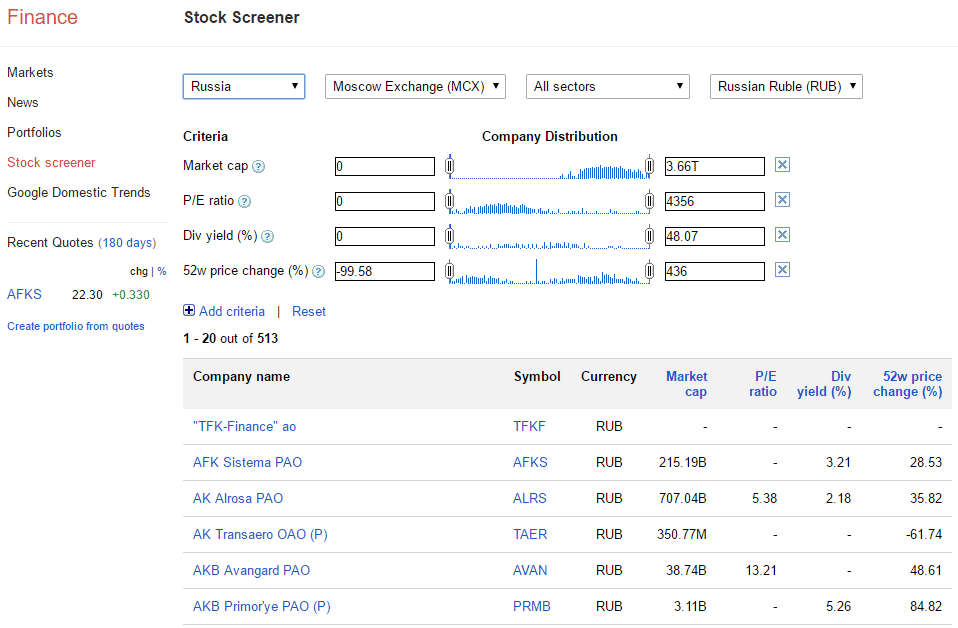Click the Add criteria link

[232, 311]
